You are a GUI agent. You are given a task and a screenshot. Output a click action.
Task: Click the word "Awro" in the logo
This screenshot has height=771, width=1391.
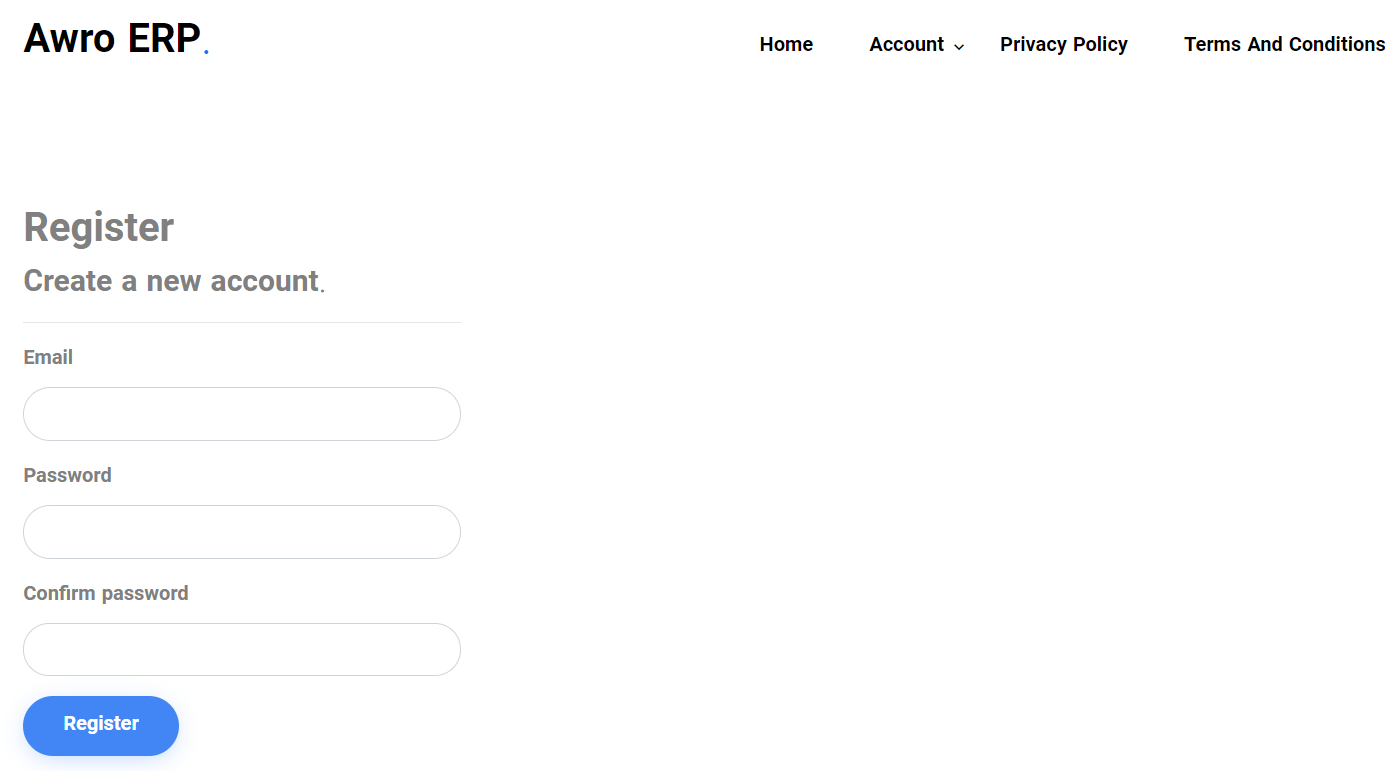69,39
